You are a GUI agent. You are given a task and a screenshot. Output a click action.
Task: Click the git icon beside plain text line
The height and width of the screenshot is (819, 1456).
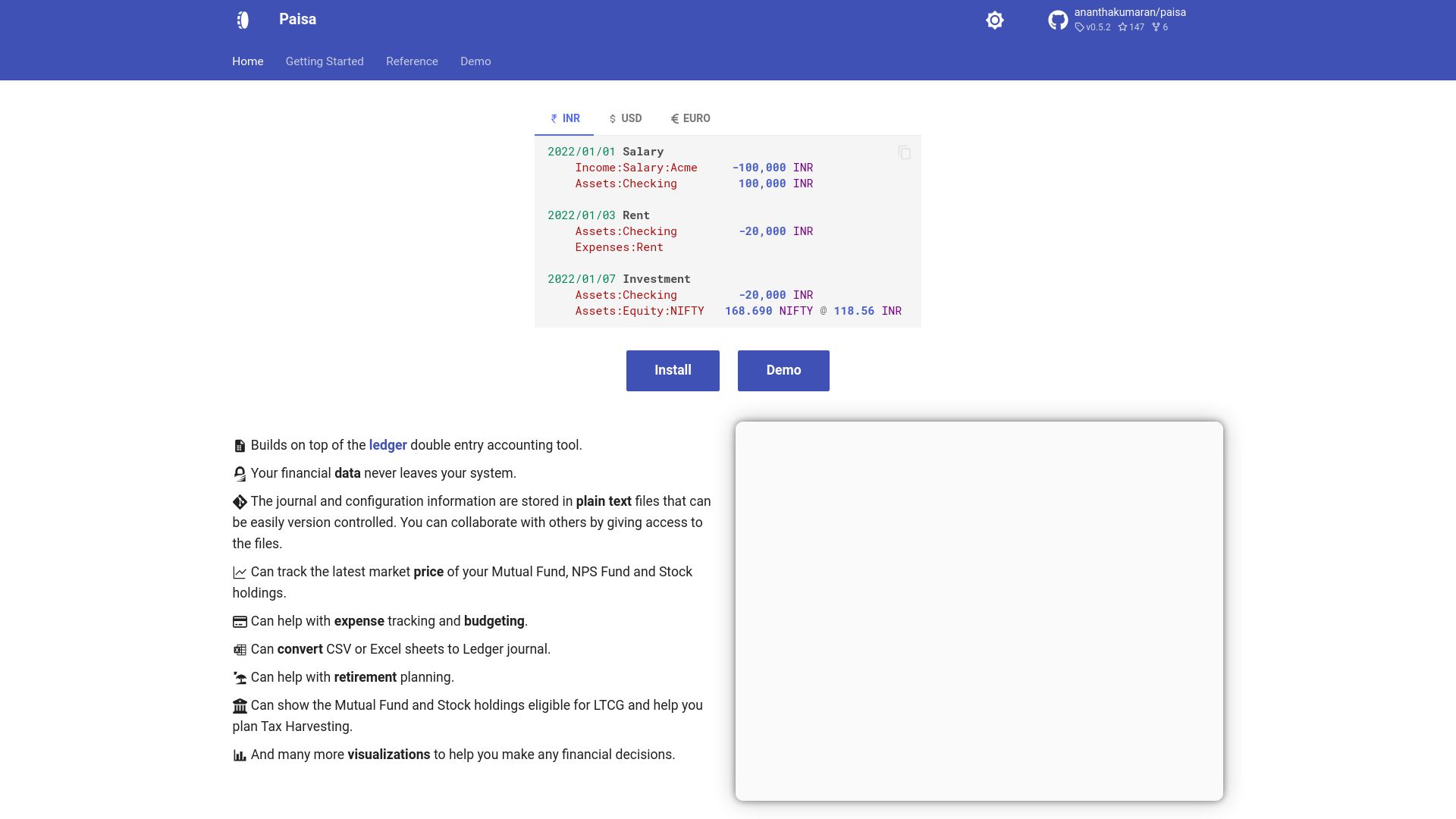240,502
